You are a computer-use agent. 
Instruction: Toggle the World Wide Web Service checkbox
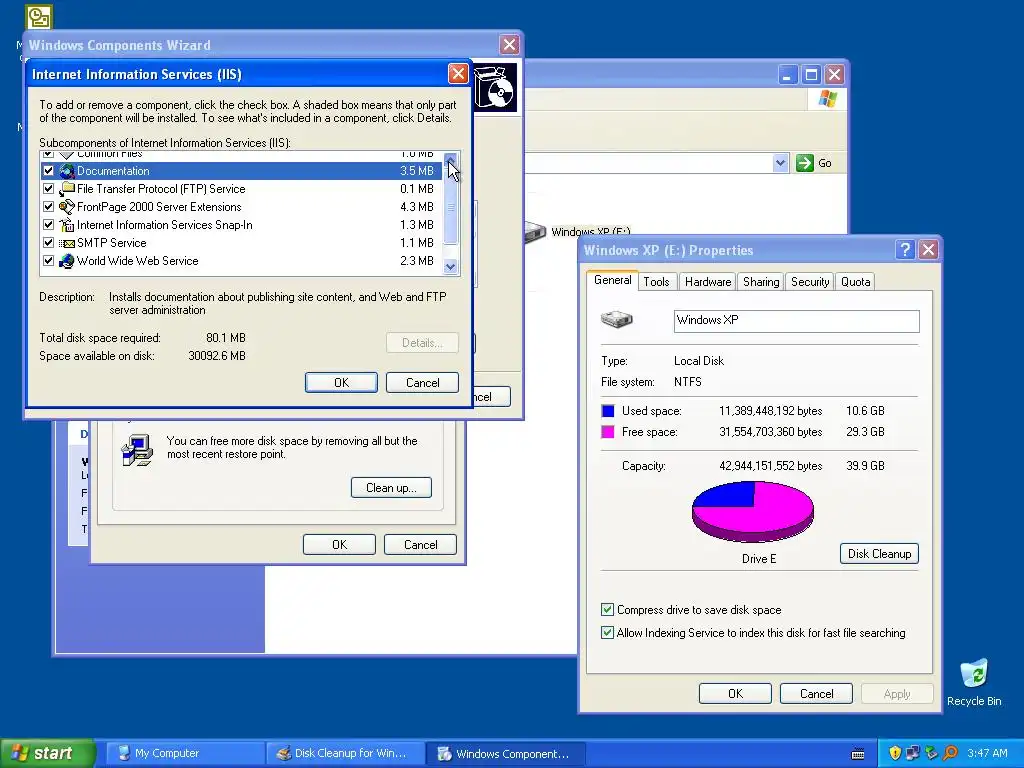point(48,261)
